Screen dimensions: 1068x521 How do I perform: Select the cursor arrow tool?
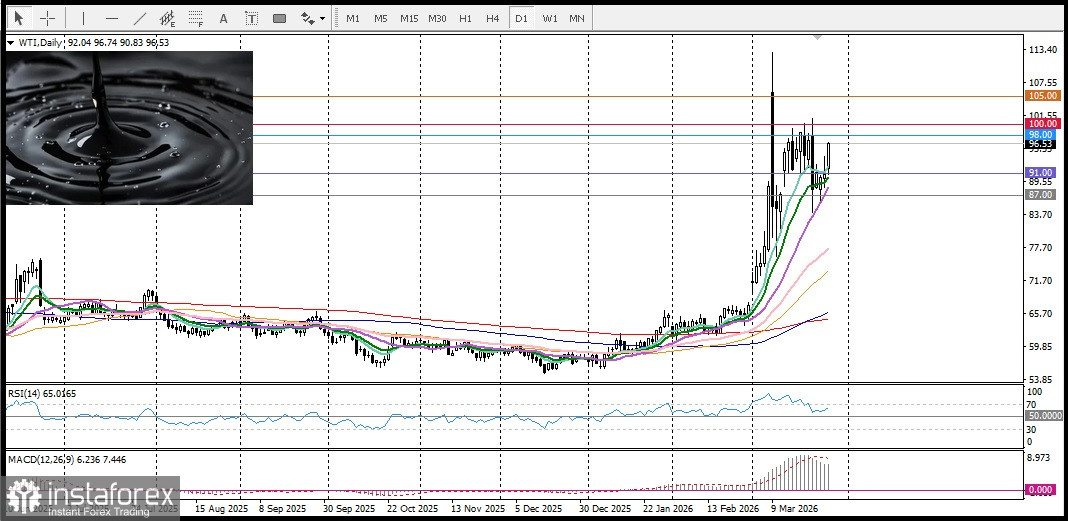click(18, 18)
